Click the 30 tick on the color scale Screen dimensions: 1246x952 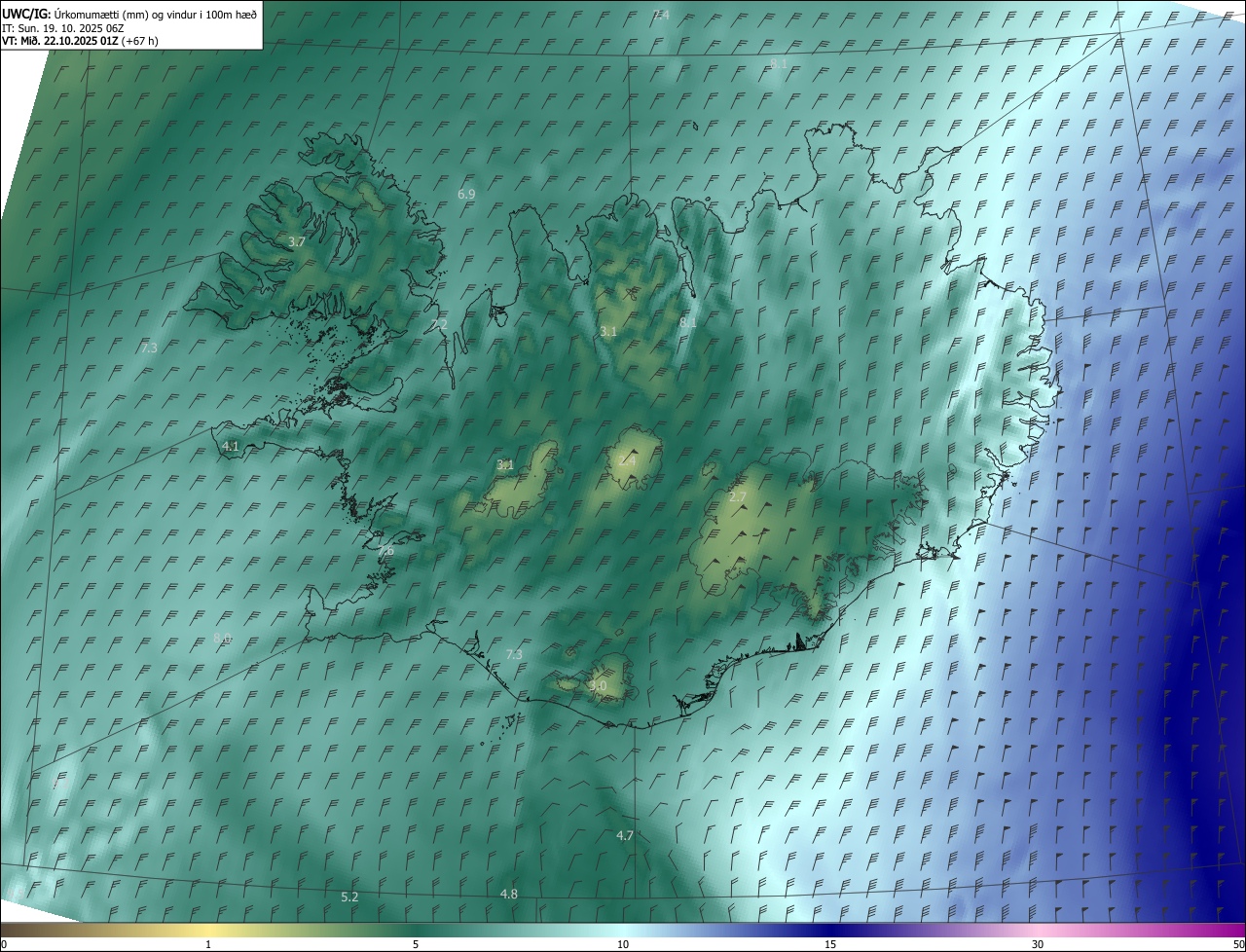[x=1038, y=944]
